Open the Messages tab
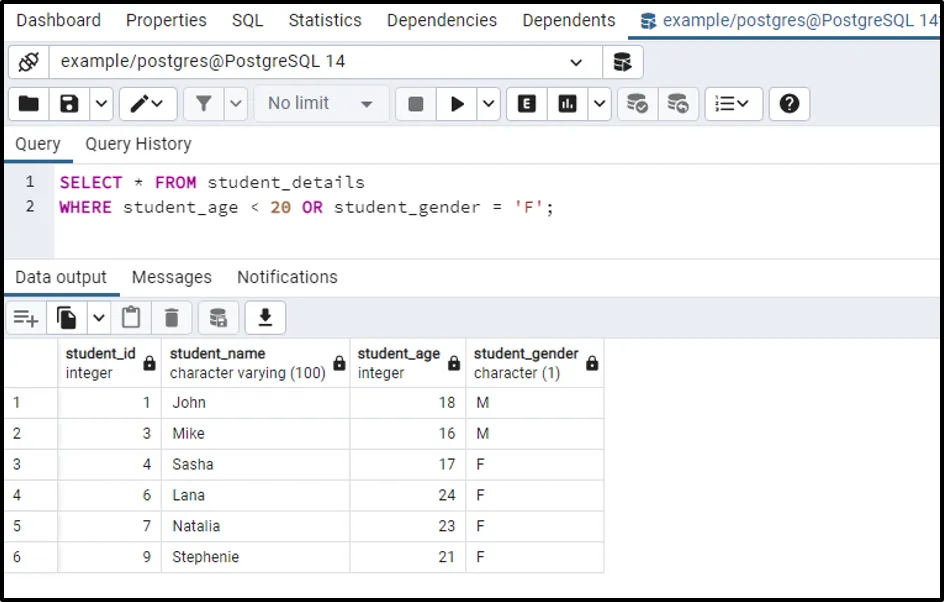The height and width of the screenshot is (602, 944). coord(171,277)
